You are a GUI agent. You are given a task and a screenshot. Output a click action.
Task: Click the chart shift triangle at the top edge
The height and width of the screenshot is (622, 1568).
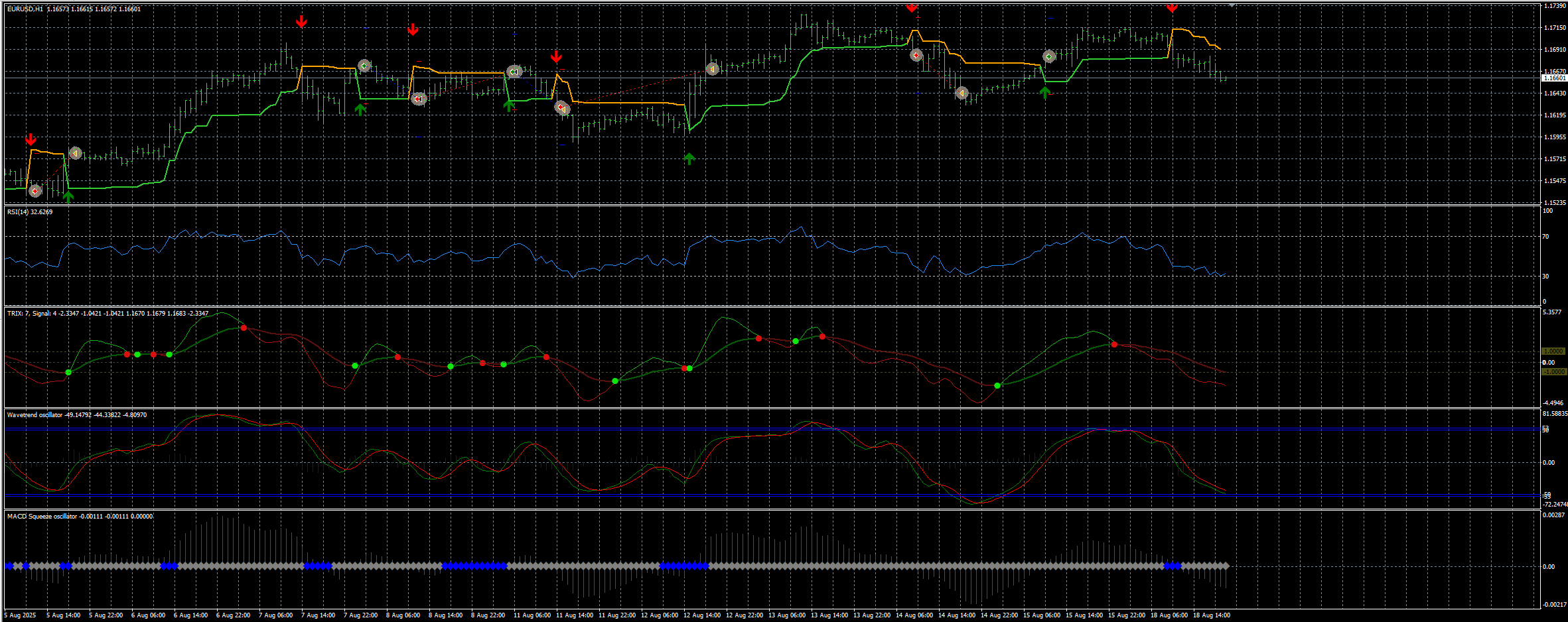[1232, 5]
